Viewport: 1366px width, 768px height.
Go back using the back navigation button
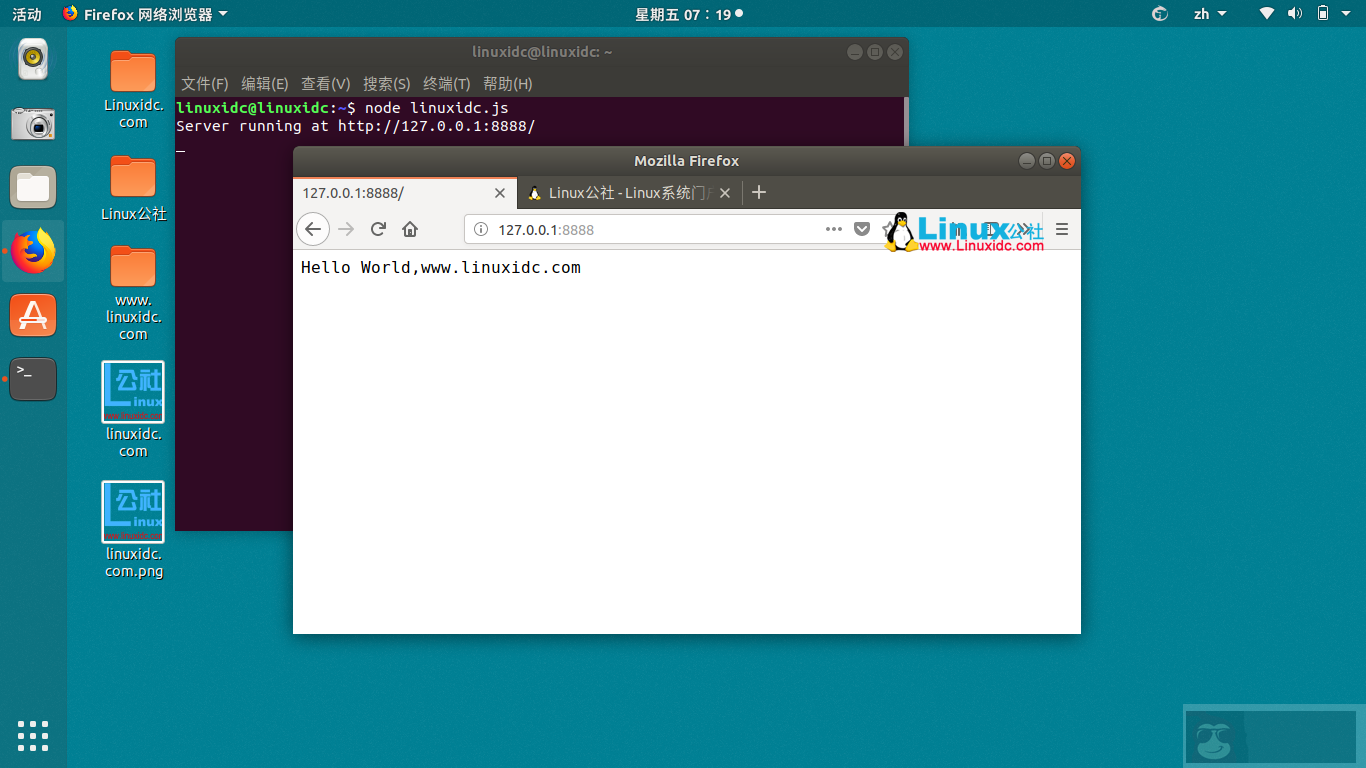313,229
